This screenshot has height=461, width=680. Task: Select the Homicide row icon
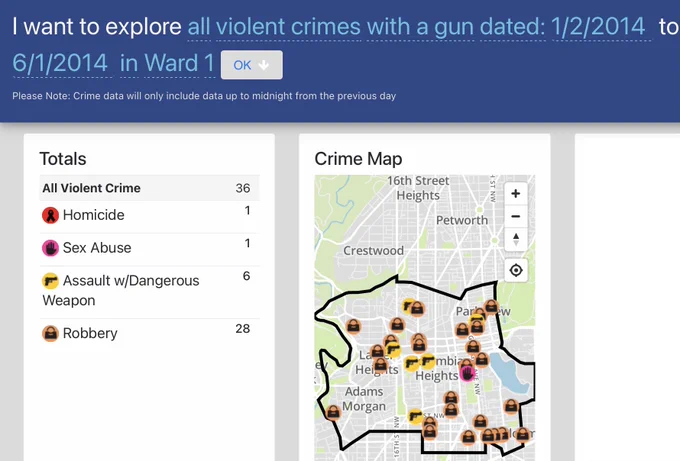50,215
